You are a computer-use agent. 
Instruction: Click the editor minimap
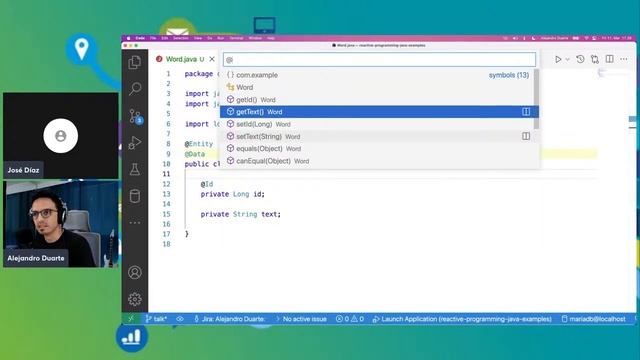614,73
